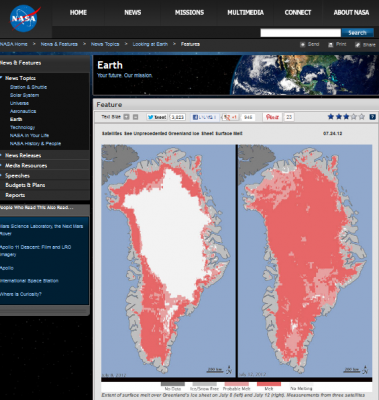Click the Print icon
Viewport: 379px width, 400px height.
(x=330, y=44)
